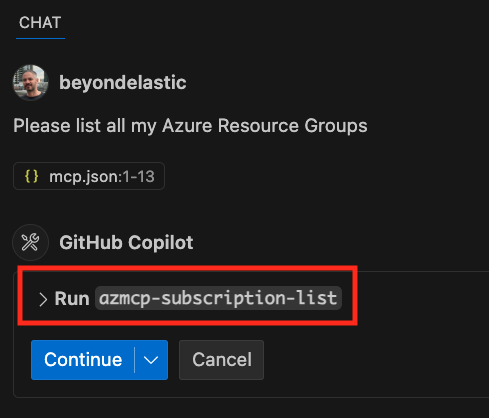Click the blue Continue button
Viewport: 489px width, 418px height.
tap(83, 360)
